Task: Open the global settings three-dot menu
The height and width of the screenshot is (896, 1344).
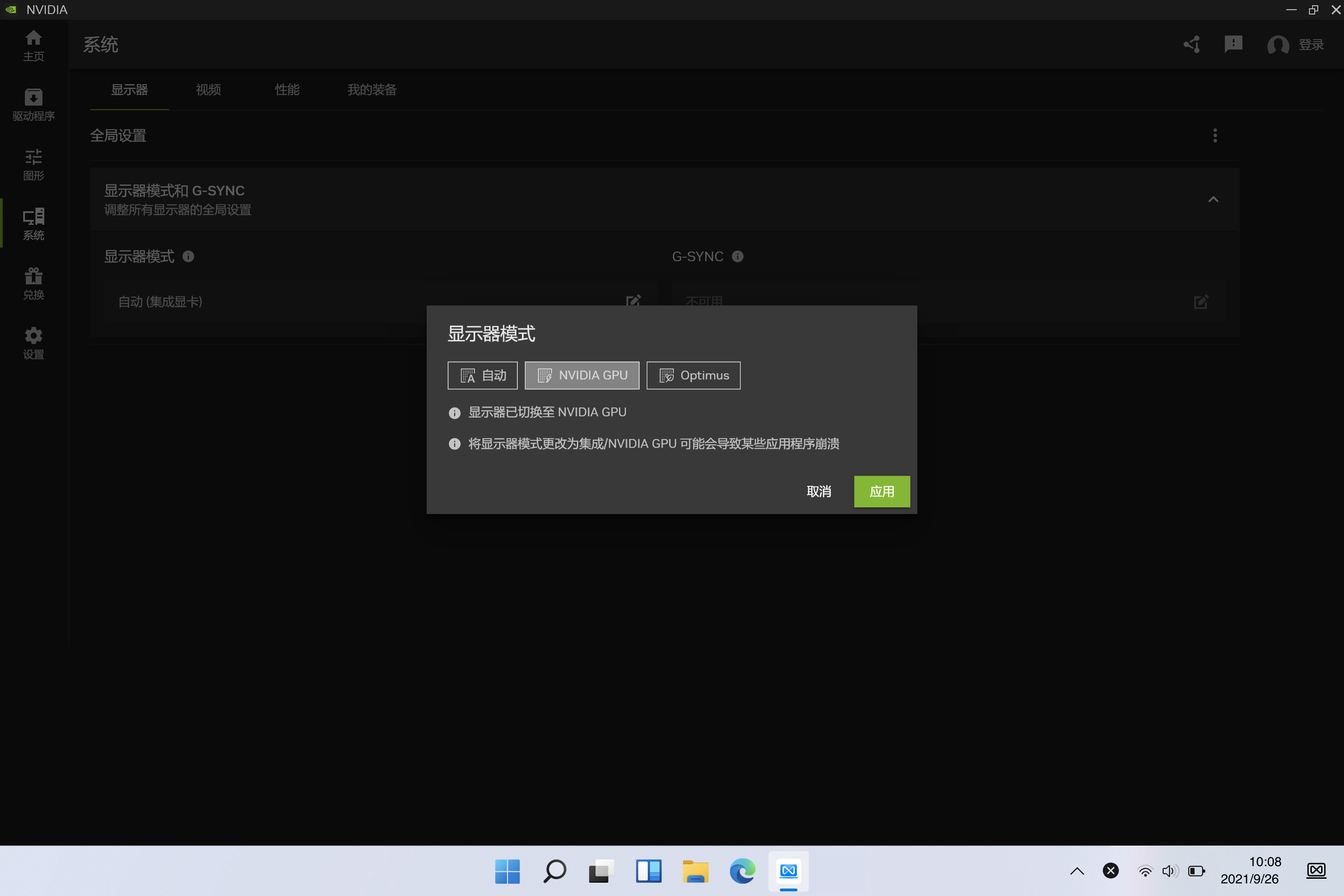Action: pyautogui.click(x=1215, y=135)
